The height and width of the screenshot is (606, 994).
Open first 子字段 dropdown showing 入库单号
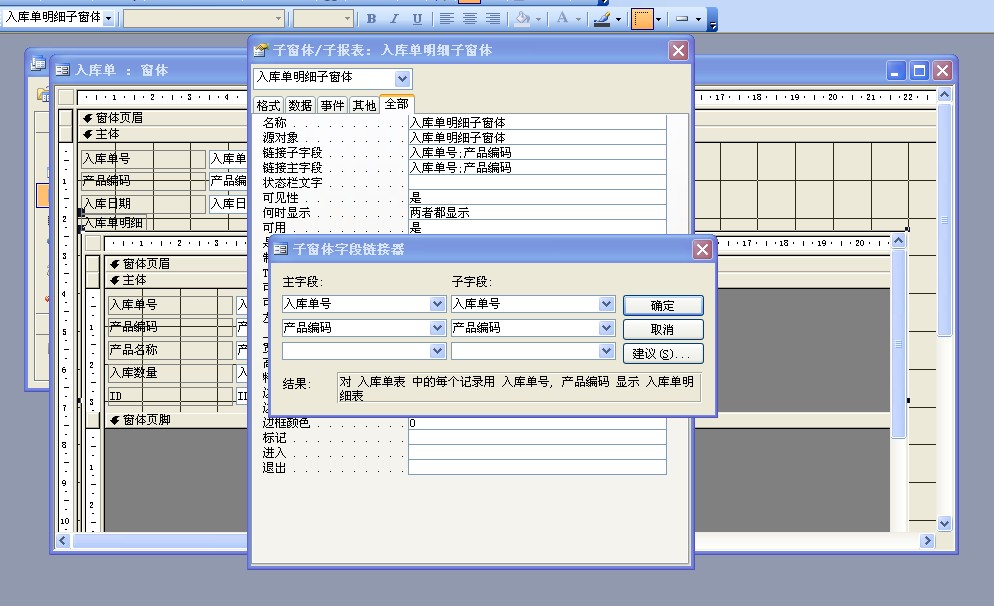[607, 304]
